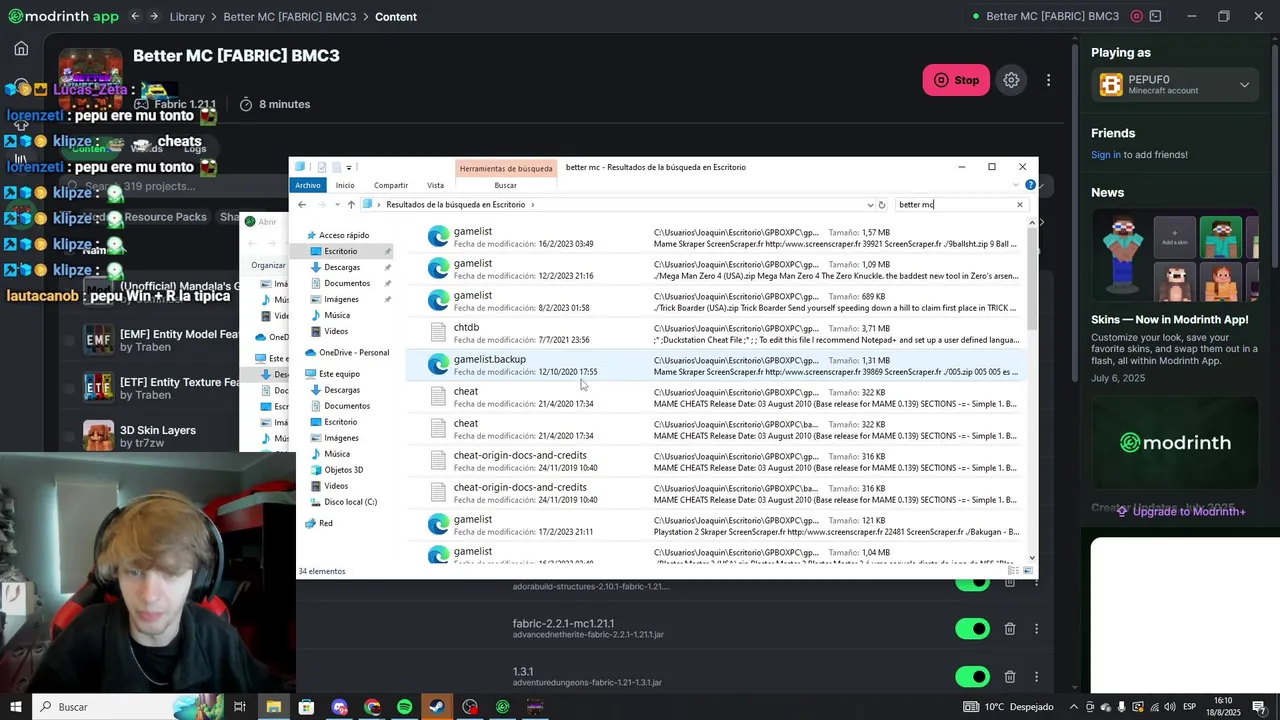
Task: Open the Modrinth home icon in sidebar
Action: (21, 48)
